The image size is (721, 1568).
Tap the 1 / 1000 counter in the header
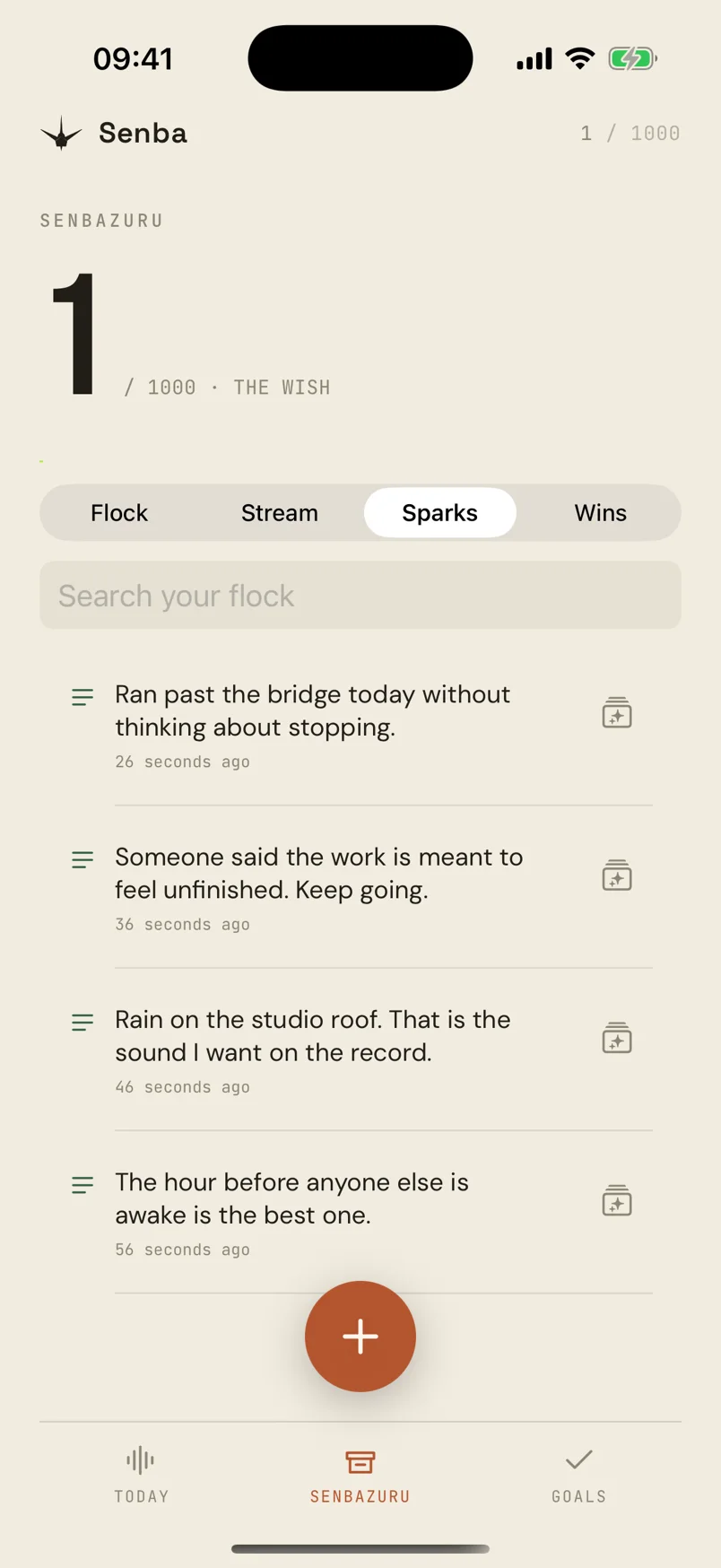630,134
